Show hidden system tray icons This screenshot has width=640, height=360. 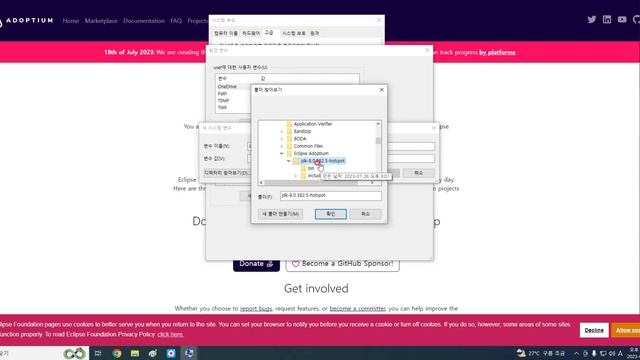pos(576,353)
